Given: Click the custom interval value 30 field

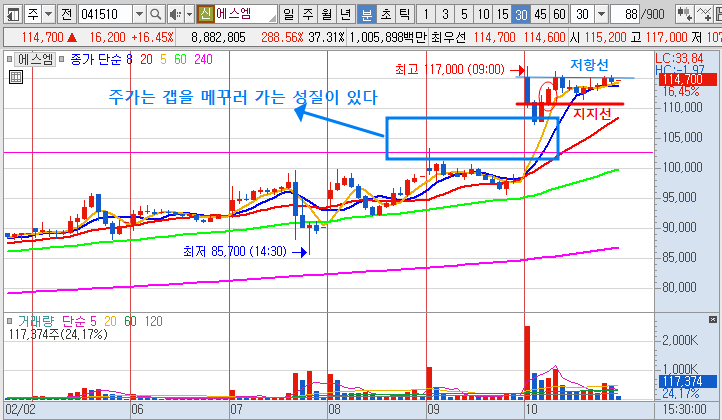Looking at the screenshot, I should pos(582,14).
